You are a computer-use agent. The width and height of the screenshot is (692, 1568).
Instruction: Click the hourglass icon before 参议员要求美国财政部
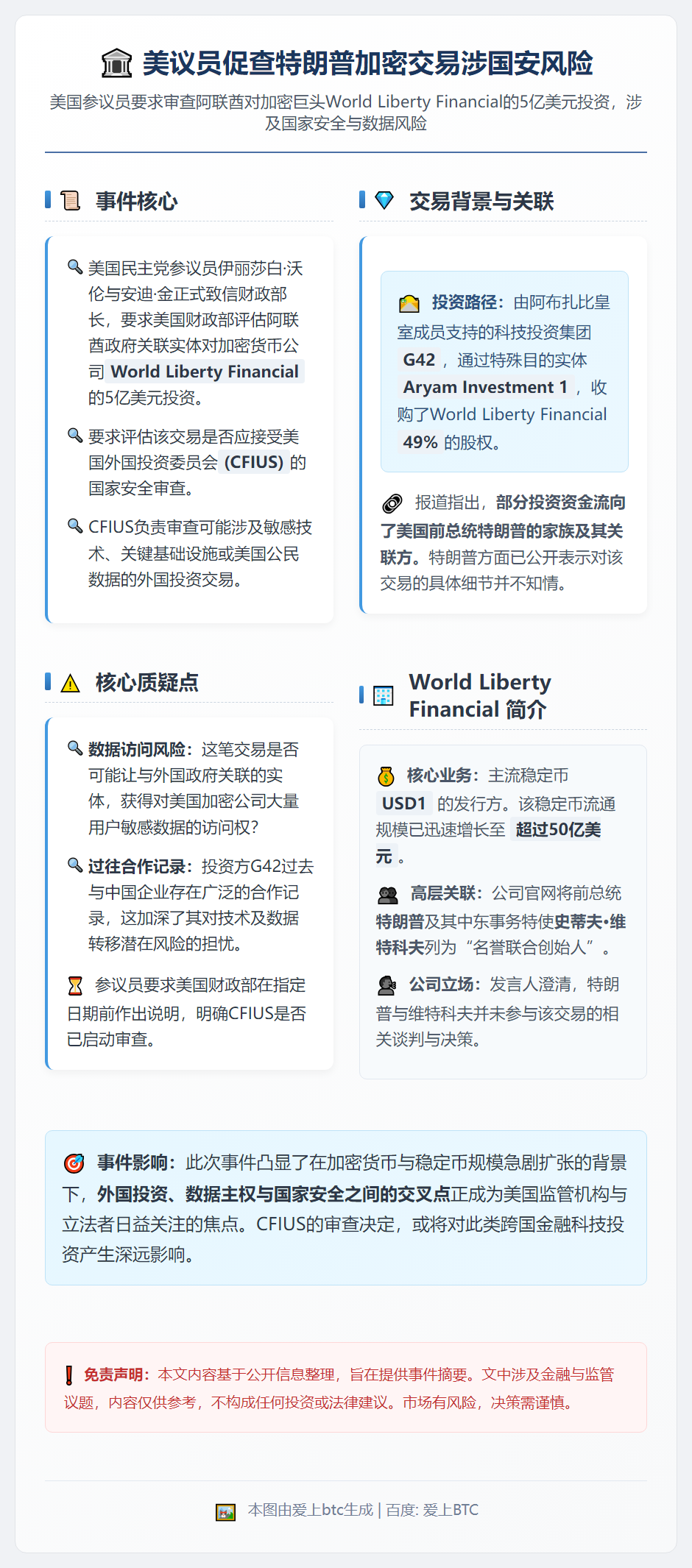pos(75,985)
